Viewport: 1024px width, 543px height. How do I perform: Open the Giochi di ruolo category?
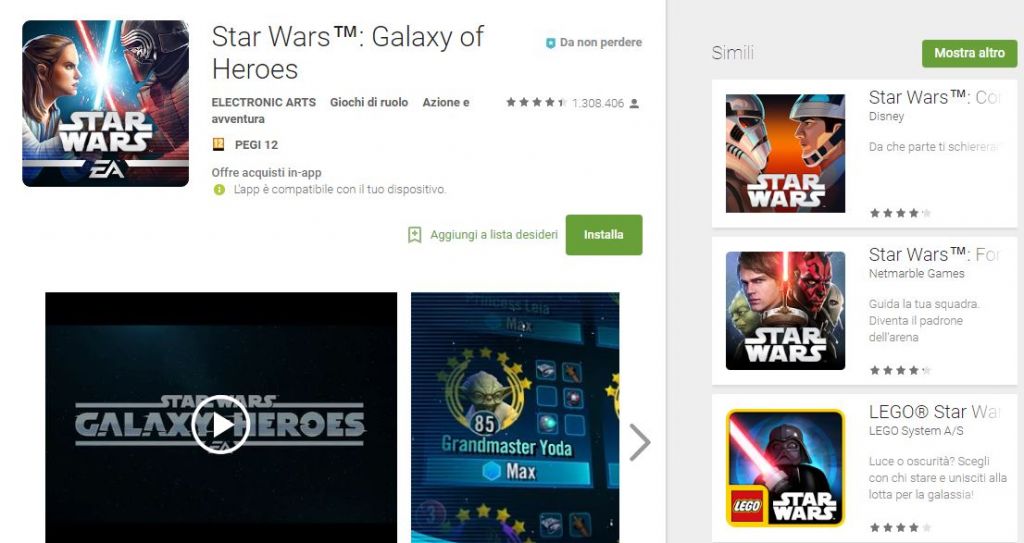[x=369, y=102]
